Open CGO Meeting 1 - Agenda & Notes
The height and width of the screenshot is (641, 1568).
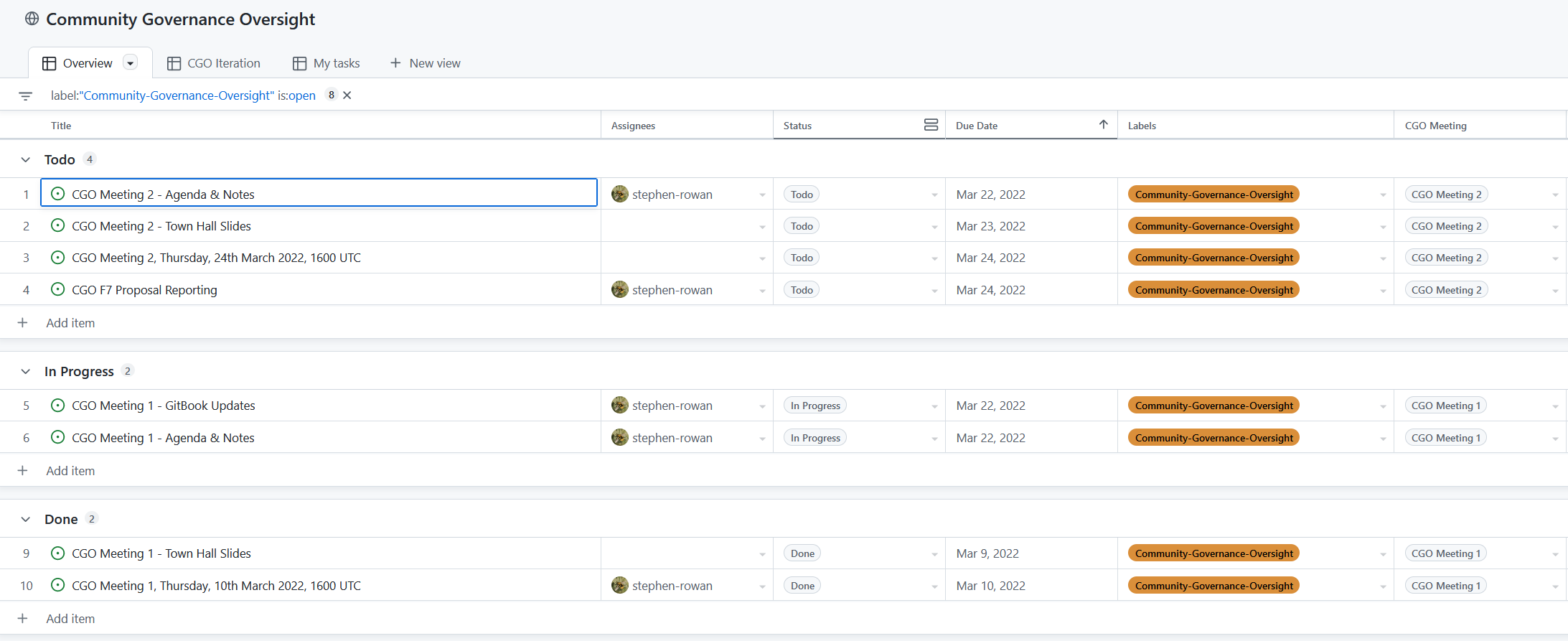click(163, 438)
